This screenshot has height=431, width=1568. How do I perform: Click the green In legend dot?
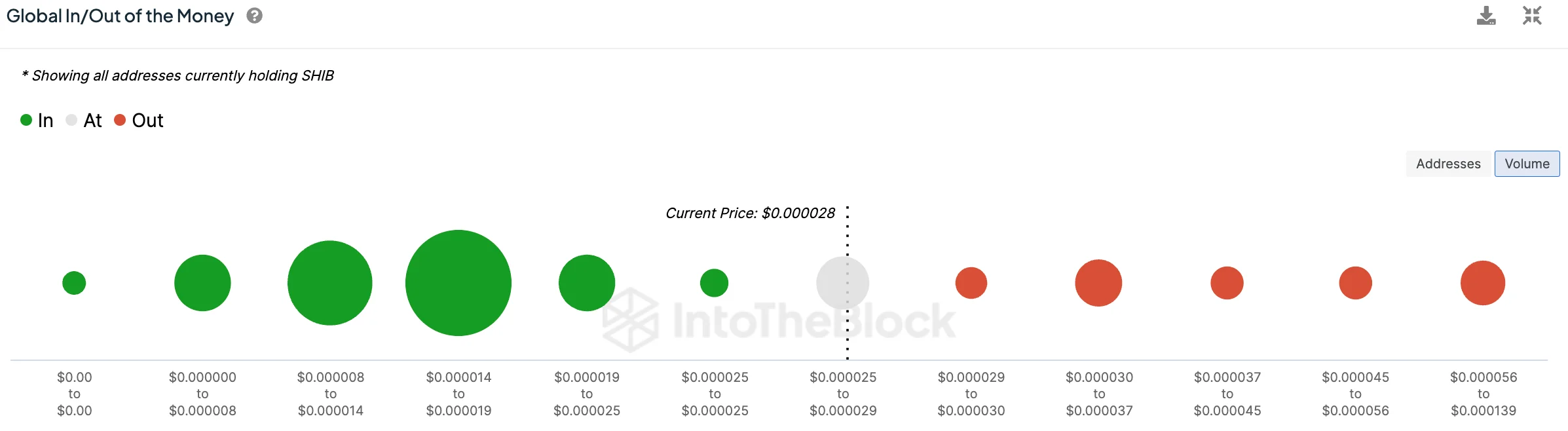(x=26, y=120)
